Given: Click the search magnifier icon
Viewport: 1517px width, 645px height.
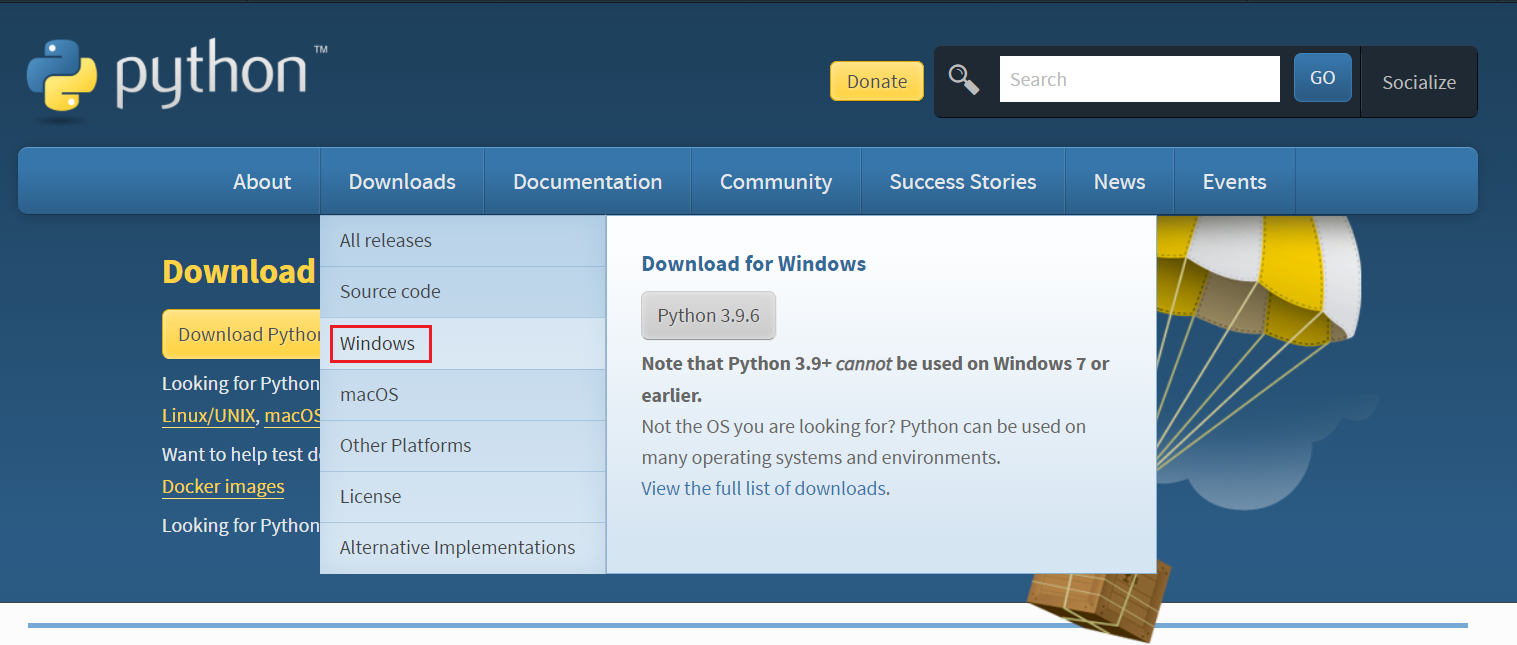Looking at the screenshot, I should (x=964, y=79).
